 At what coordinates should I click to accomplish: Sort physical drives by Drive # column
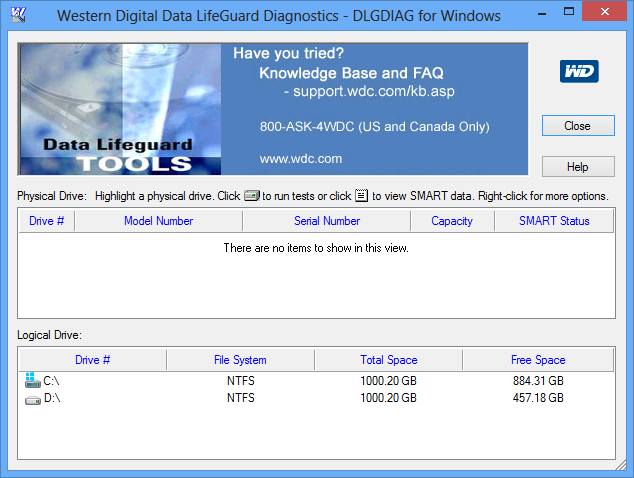click(46, 221)
